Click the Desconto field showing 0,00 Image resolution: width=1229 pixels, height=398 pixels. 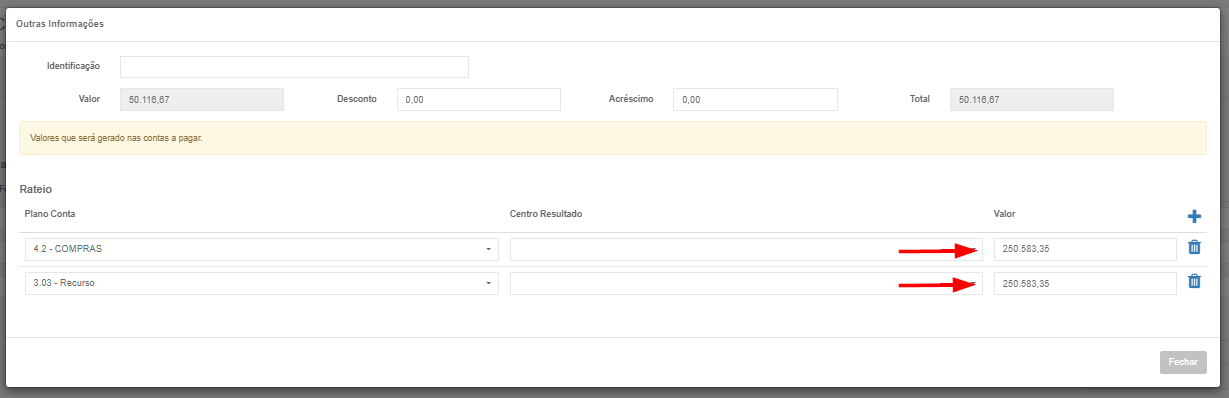(x=479, y=100)
